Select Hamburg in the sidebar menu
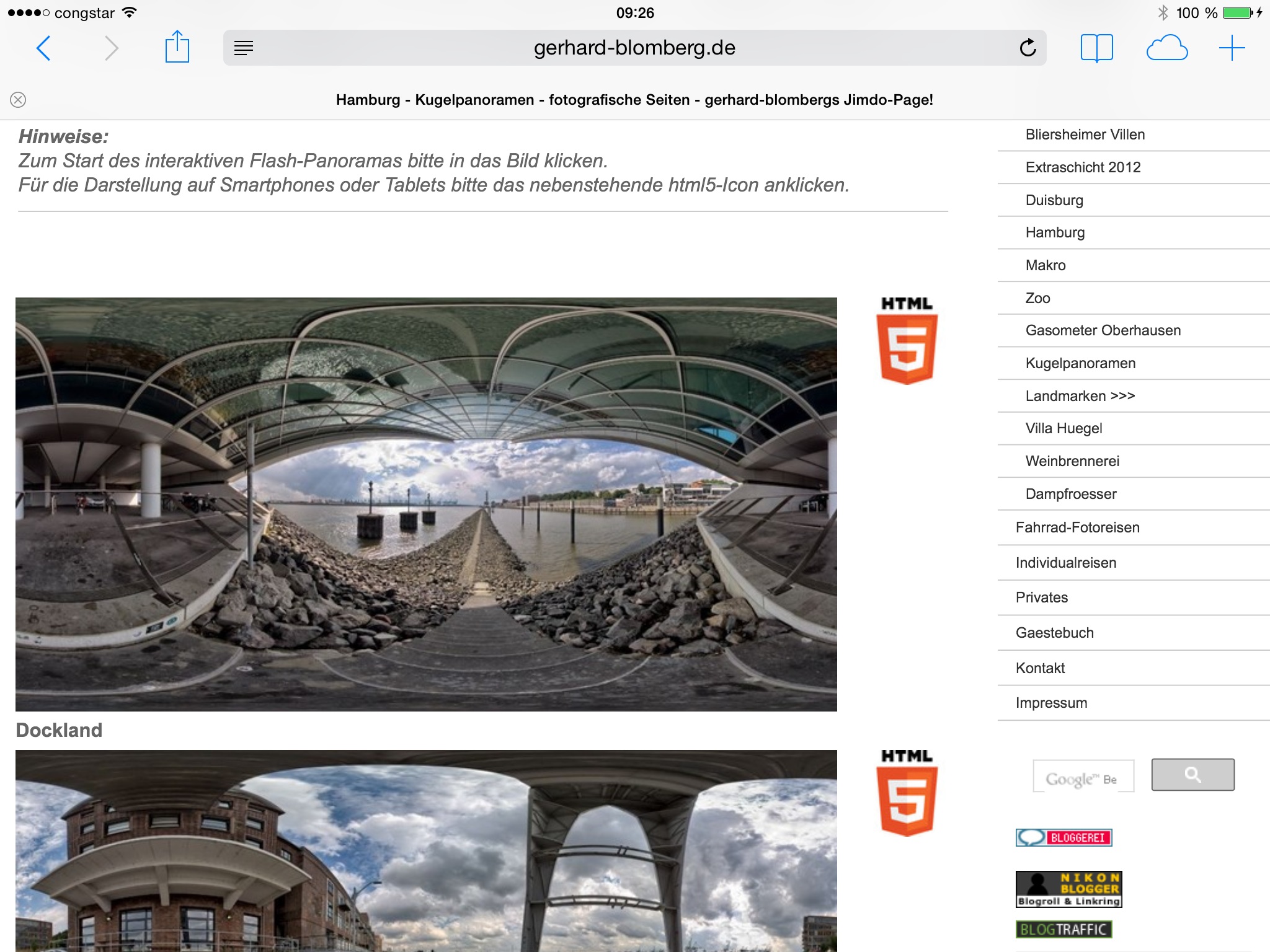The image size is (1270, 952). (x=1055, y=232)
